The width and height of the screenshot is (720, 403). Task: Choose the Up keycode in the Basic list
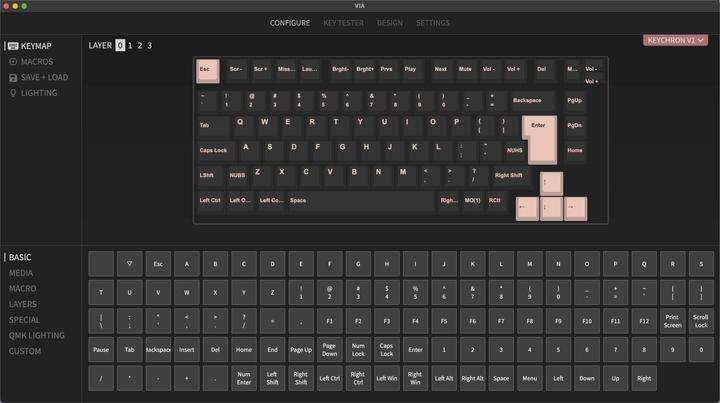pyautogui.click(x=615, y=379)
